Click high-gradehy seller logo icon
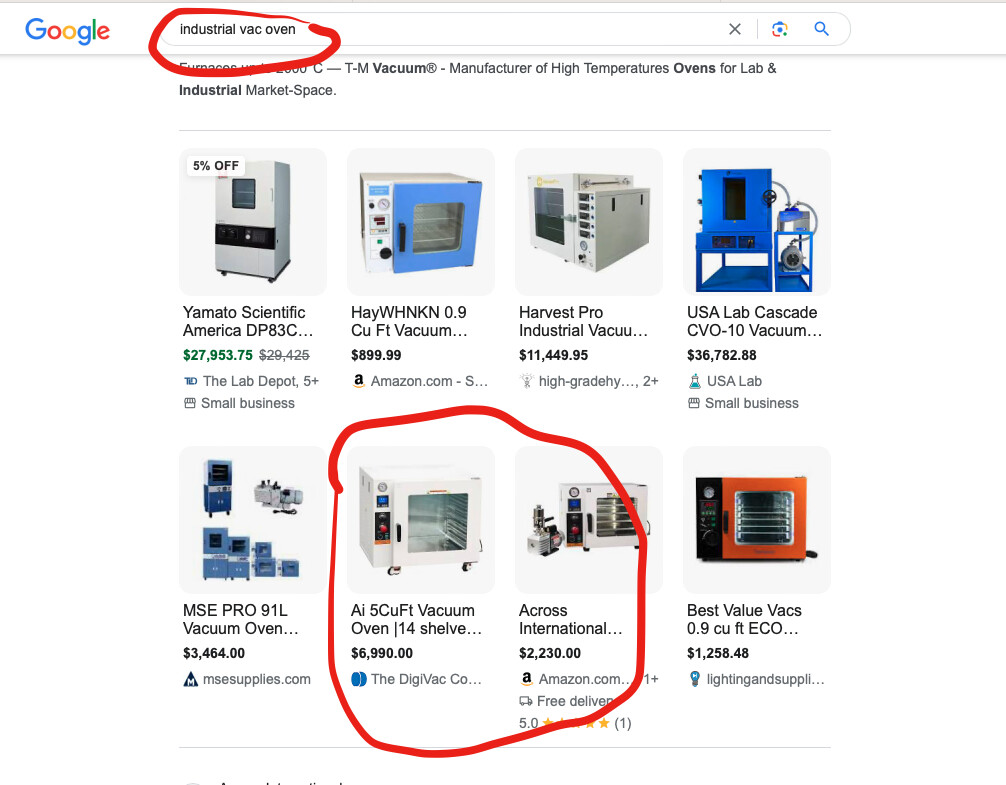Viewport: 1006px width, 785px height. click(527, 381)
